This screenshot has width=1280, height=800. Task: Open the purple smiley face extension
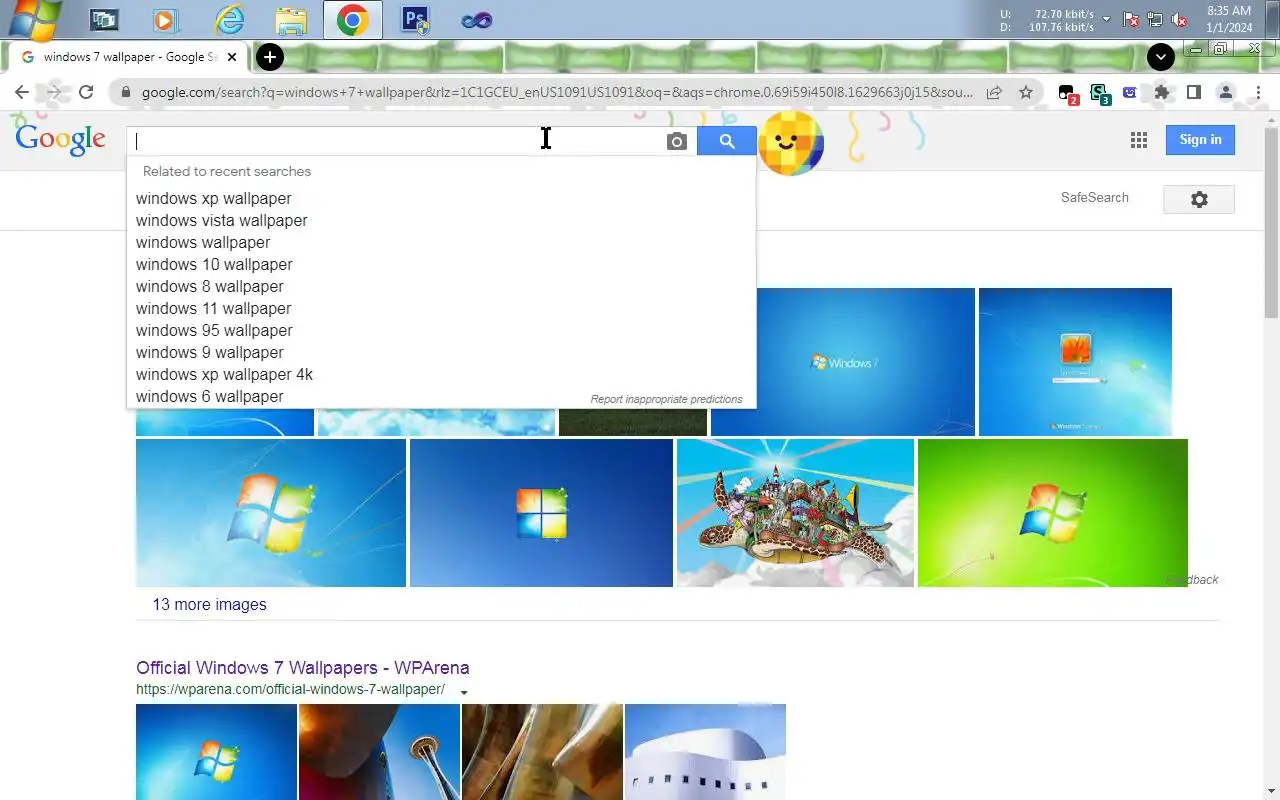[1130, 92]
